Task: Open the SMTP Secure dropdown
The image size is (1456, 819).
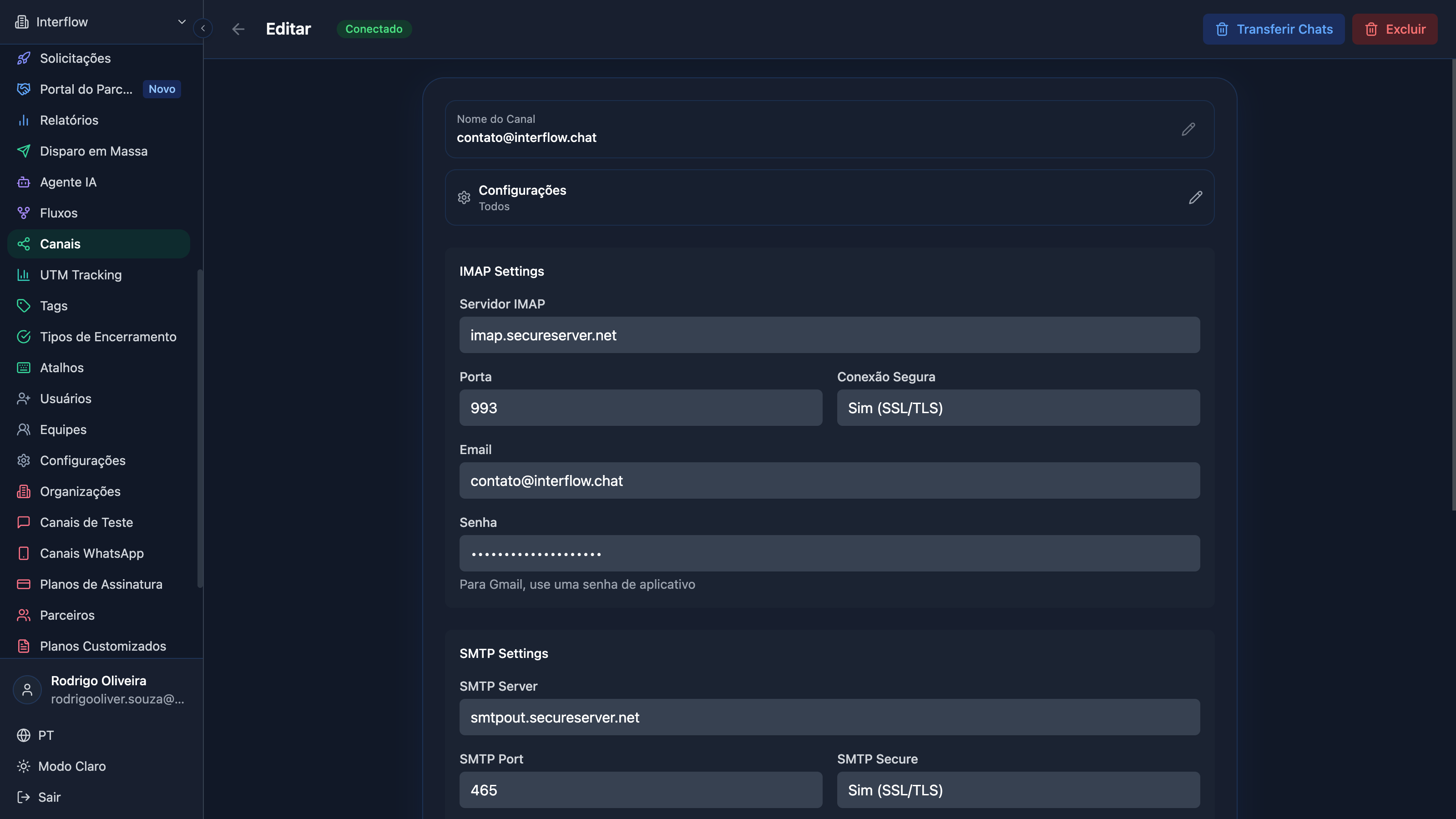Action: point(1018,789)
